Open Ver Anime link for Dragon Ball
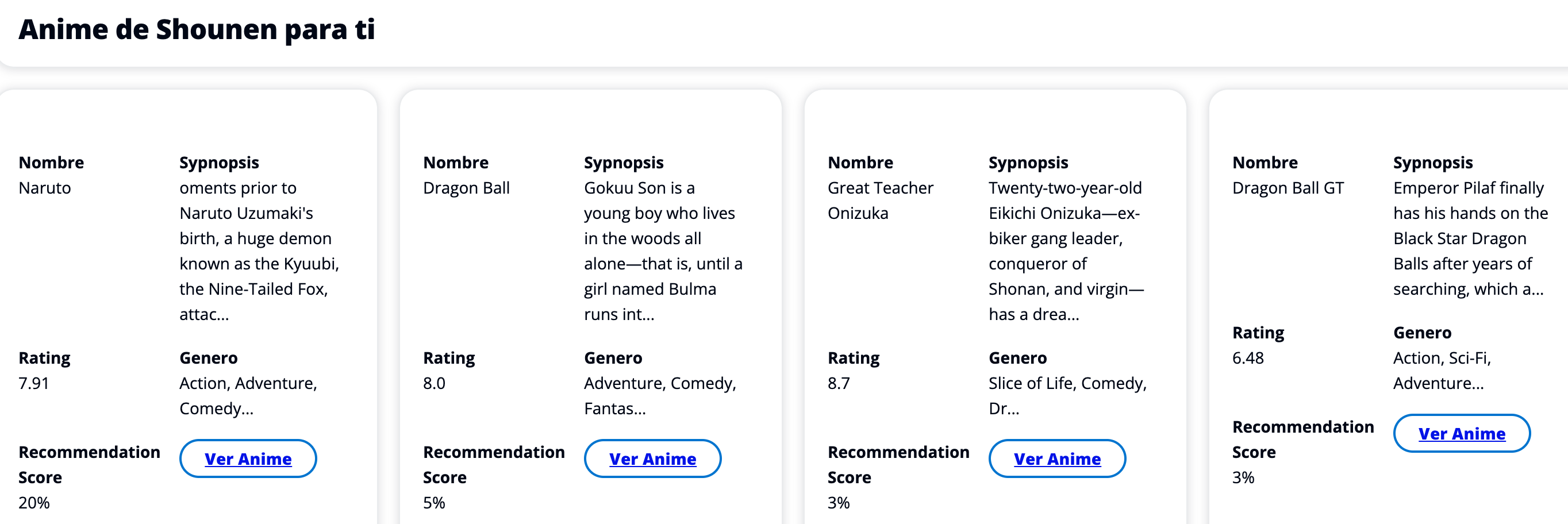The height and width of the screenshot is (524, 1568). (x=652, y=459)
